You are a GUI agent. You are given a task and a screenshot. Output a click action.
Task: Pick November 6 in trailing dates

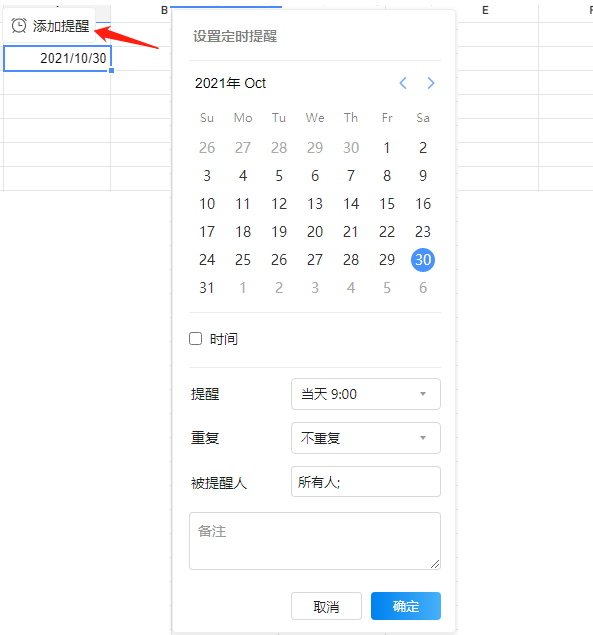coord(423,288)
